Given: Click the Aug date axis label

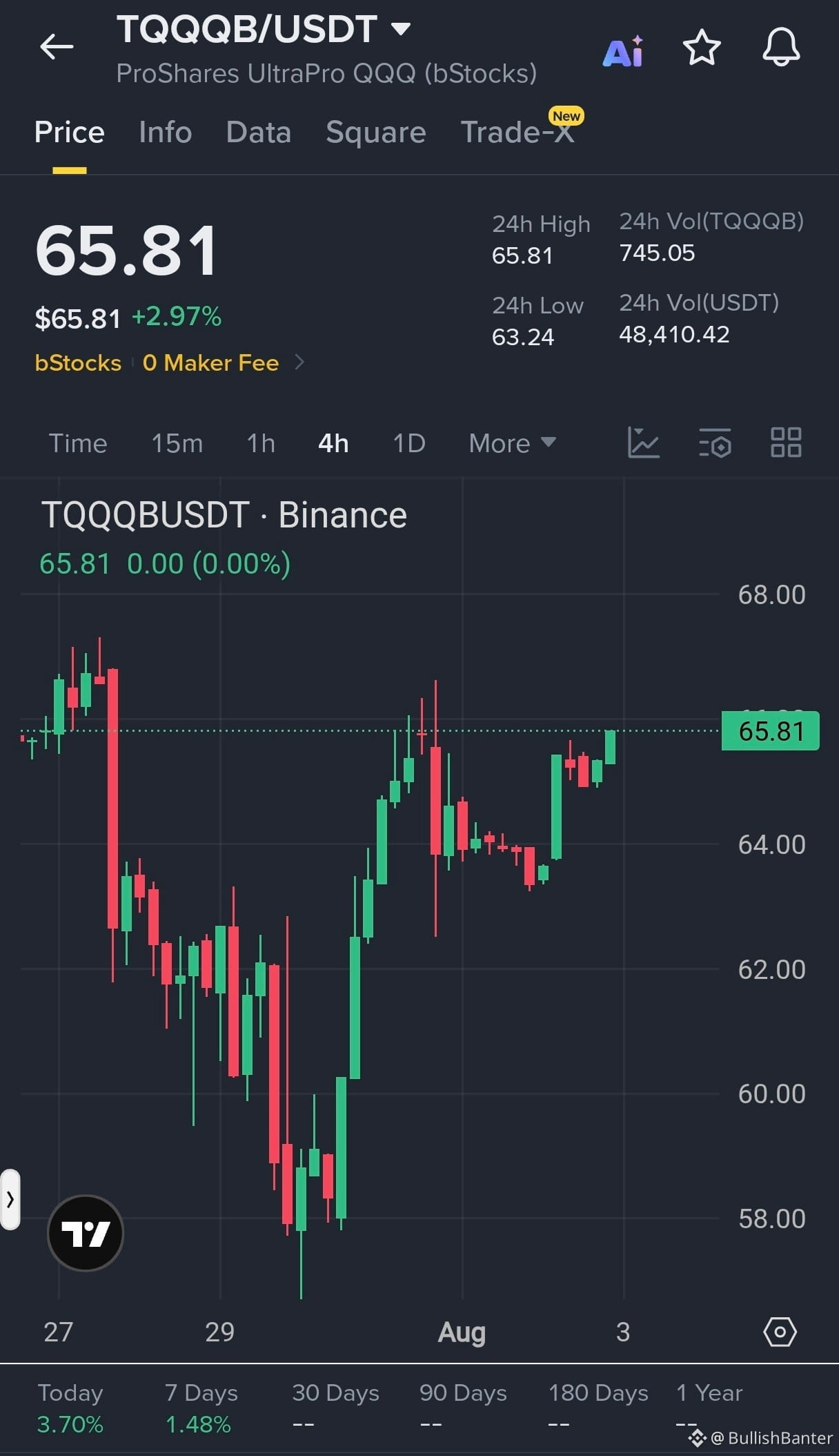Looking at the screenshot, I should pos(462,1332).
